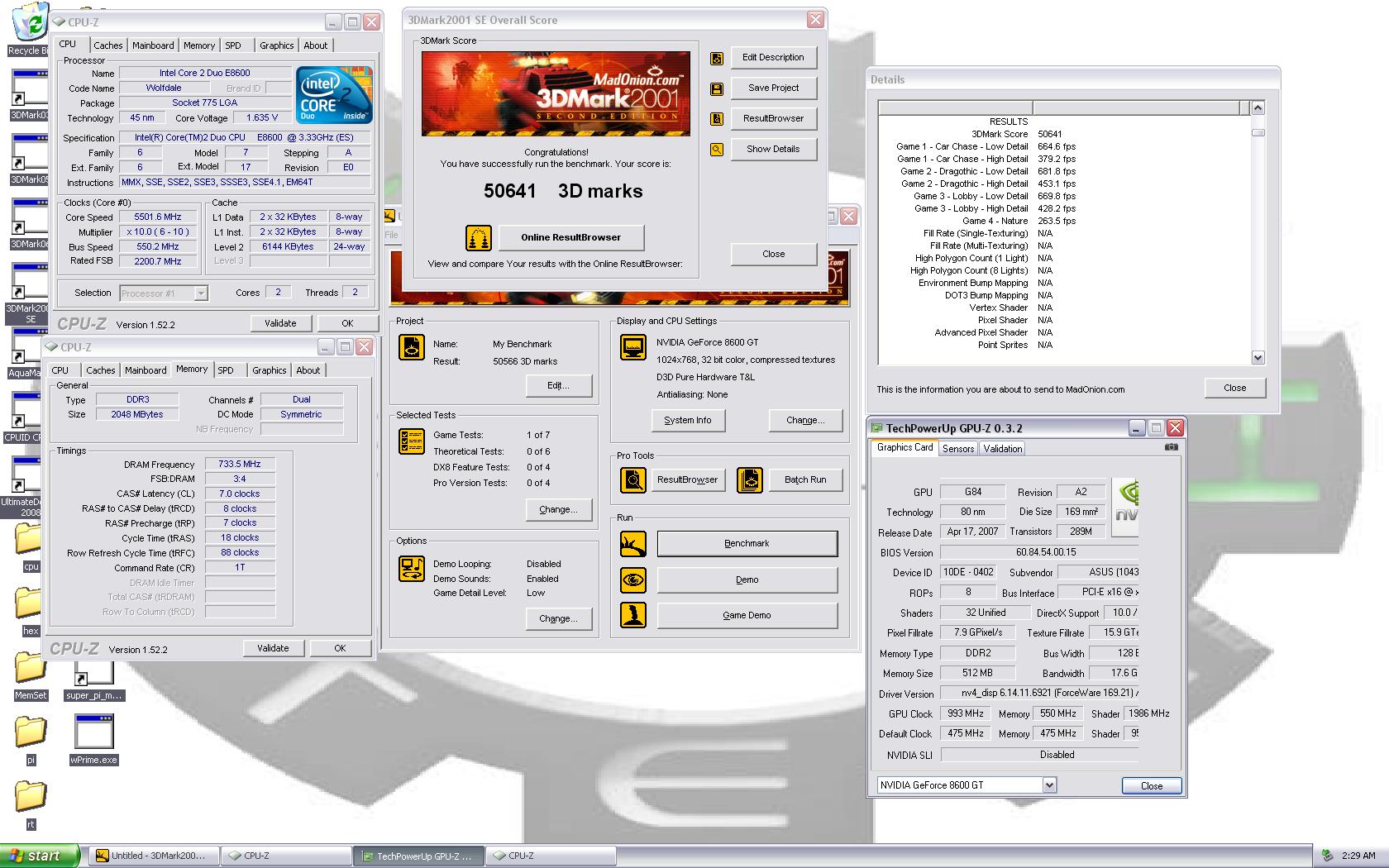Click the GPU-Z screenshot camera icon
This screenshot has width=1389, height=868.
point(1172,447)
